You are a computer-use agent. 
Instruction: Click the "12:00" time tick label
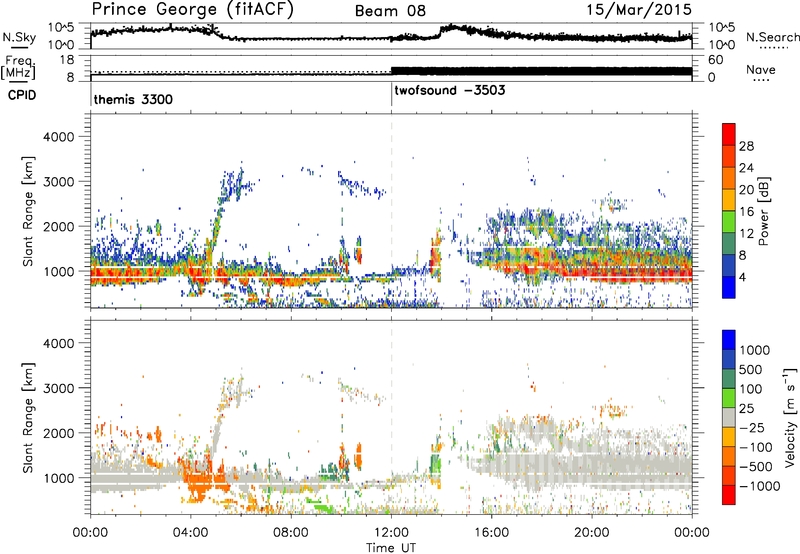[391, 533]
